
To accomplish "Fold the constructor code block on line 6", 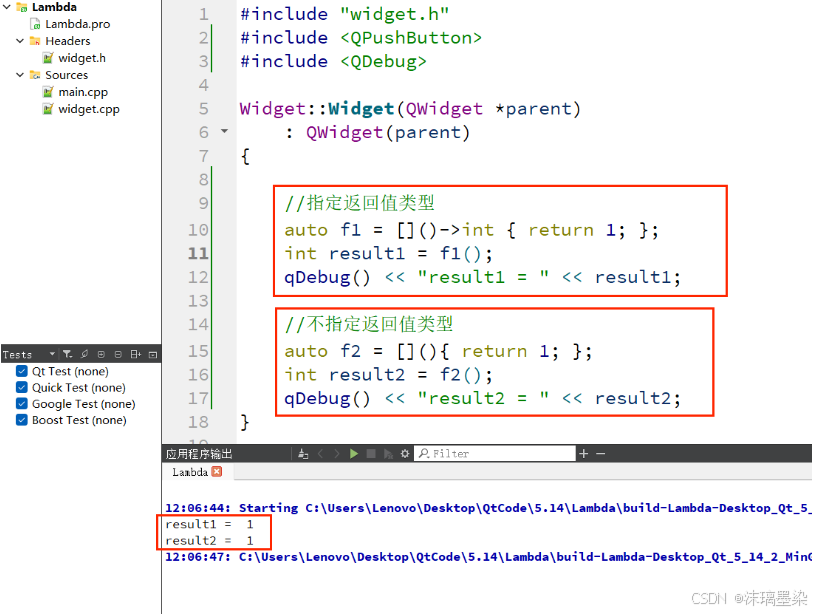I will tap(224, 131).
